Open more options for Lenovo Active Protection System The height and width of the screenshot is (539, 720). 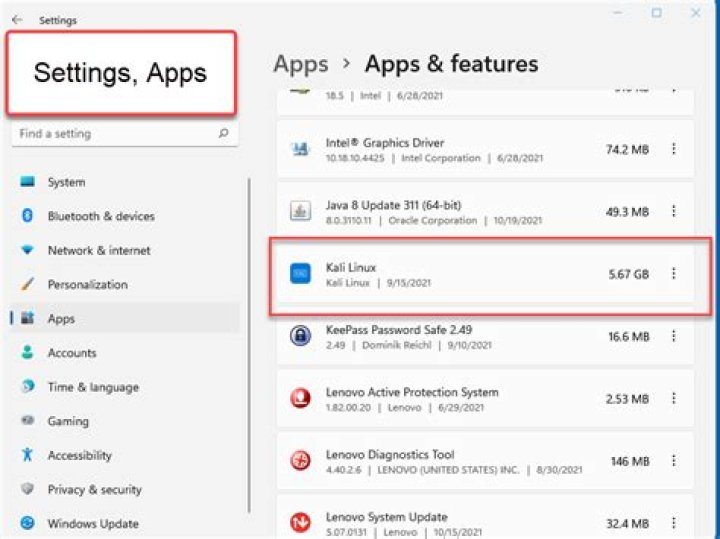(x=673, y=399)
